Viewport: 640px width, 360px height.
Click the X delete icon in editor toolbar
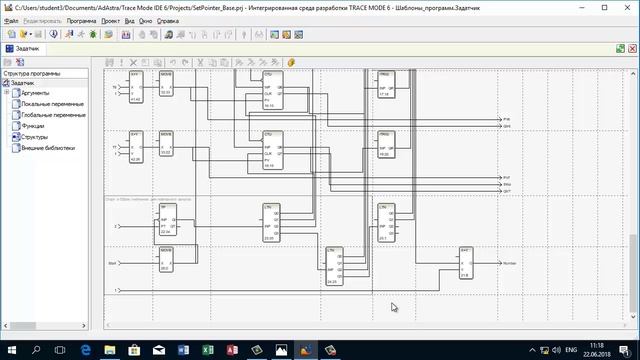tap(133, 62)
